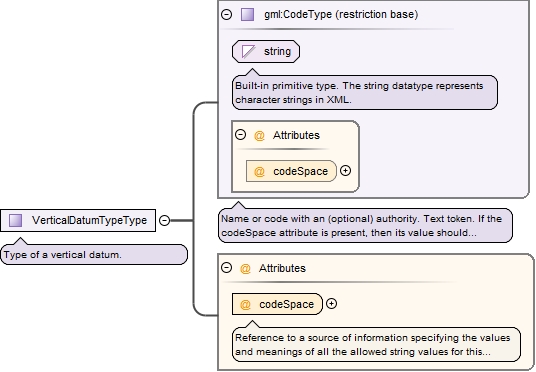The image size is (536, 372).
Task: Click the VerticalDatumTypeType purple square icon
Action: tap(15, 220)
